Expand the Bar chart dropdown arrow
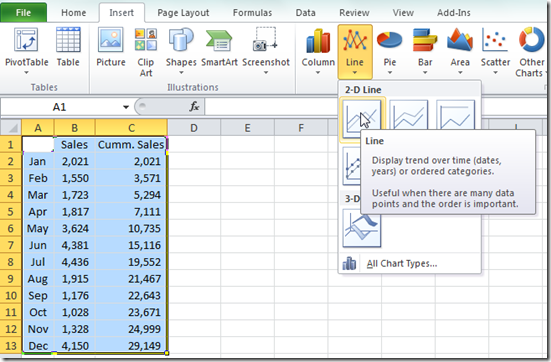The image size is (551, 362). pyautogui.click(x=425, y=73)
